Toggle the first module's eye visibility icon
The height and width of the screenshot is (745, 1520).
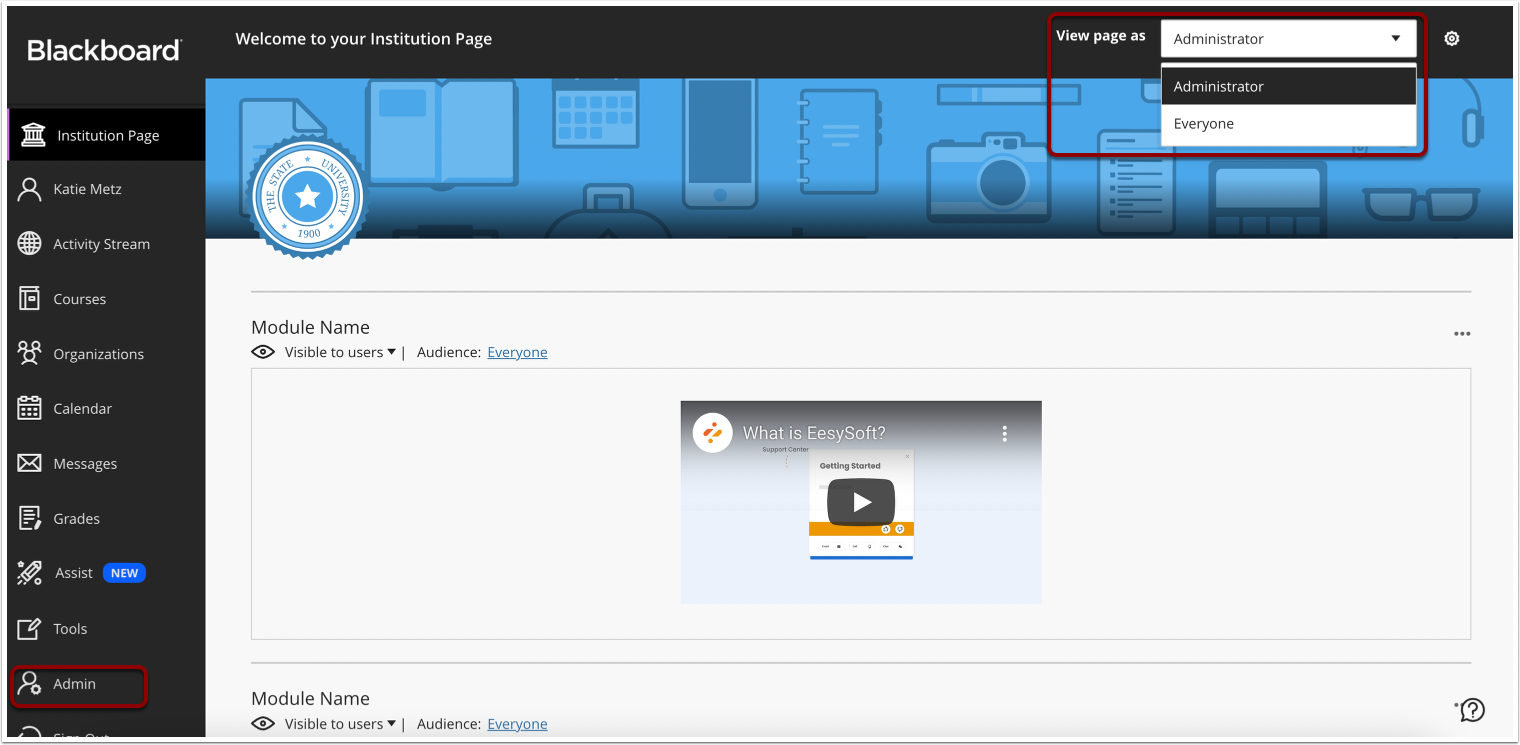pos(263,352)
